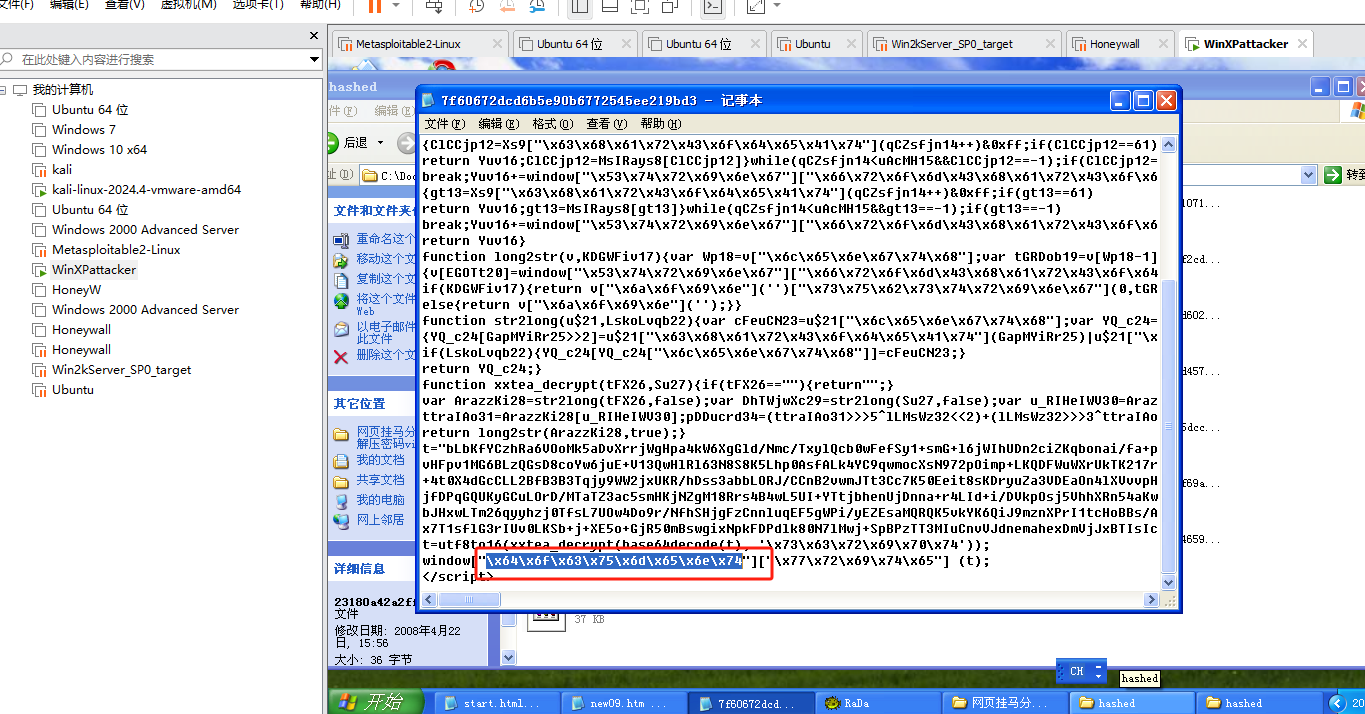Image resolution: width=1365 pixels, height=714 pixels.
Task: Open the power options dropdown beside pause
Action: pyautogui.click(x=398, y=6)
